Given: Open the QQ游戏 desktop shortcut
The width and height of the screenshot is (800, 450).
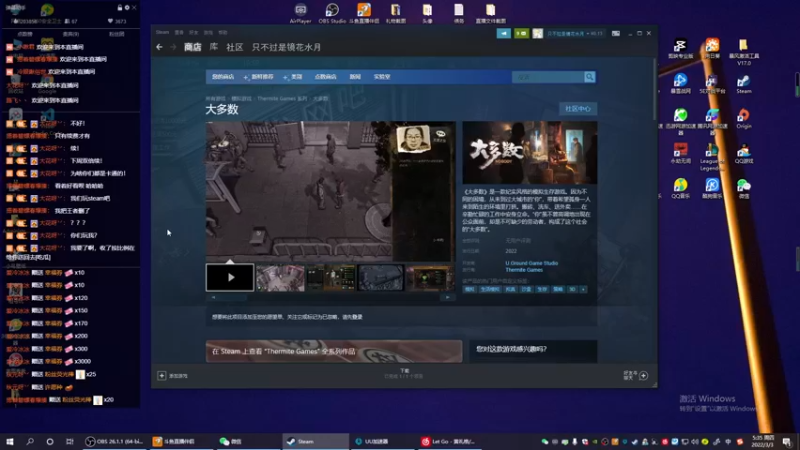Looking at the screenshot, I should 744,154.
